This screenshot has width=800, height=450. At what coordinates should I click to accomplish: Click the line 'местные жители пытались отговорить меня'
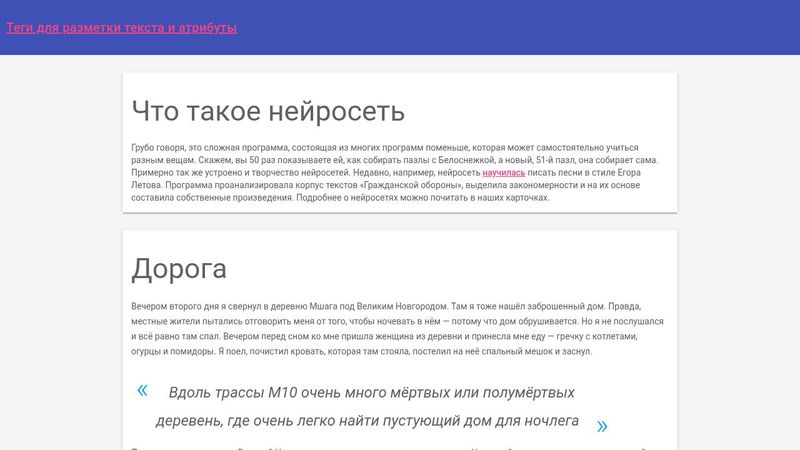point(397,321)
